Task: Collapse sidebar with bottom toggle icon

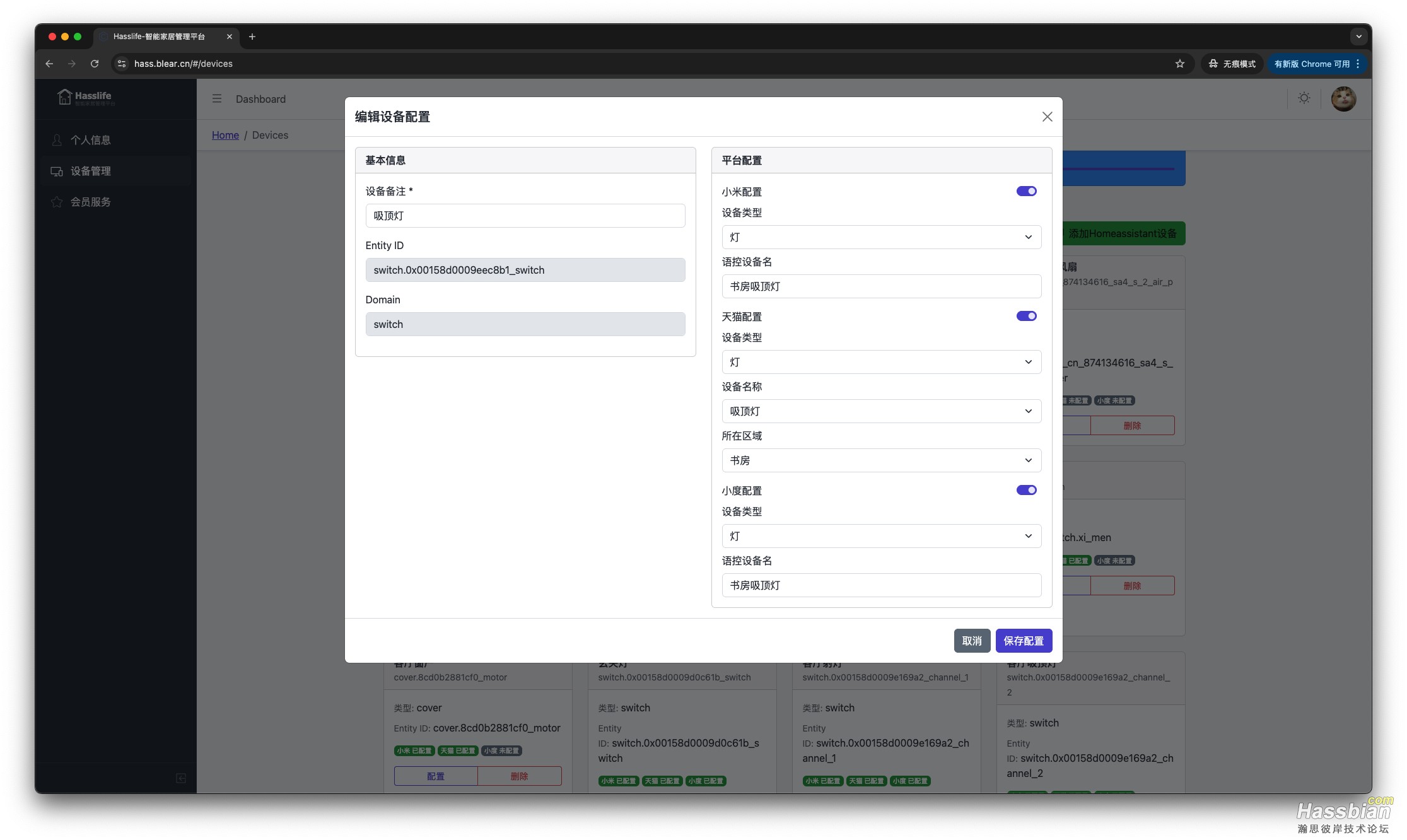Action: pos(181,778)
